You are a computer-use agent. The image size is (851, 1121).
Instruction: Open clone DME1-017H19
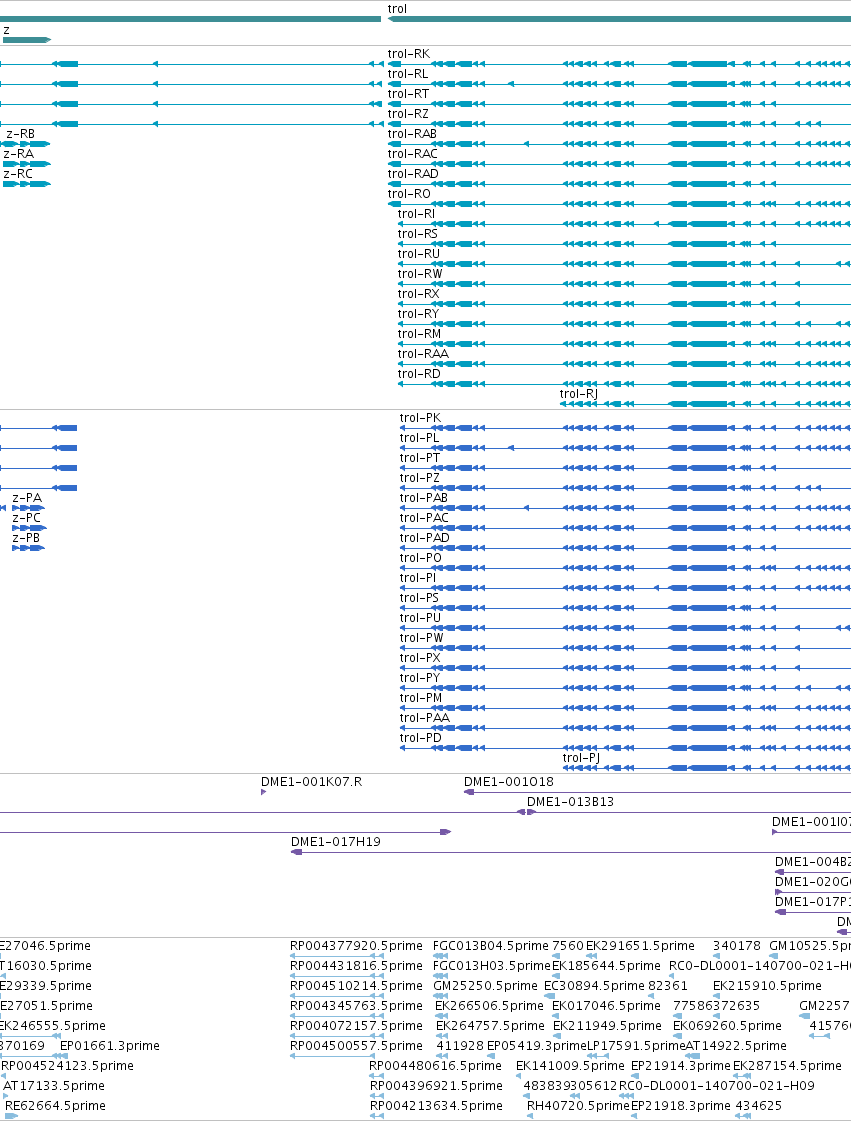pyautogui.click(x=336, y=841)
